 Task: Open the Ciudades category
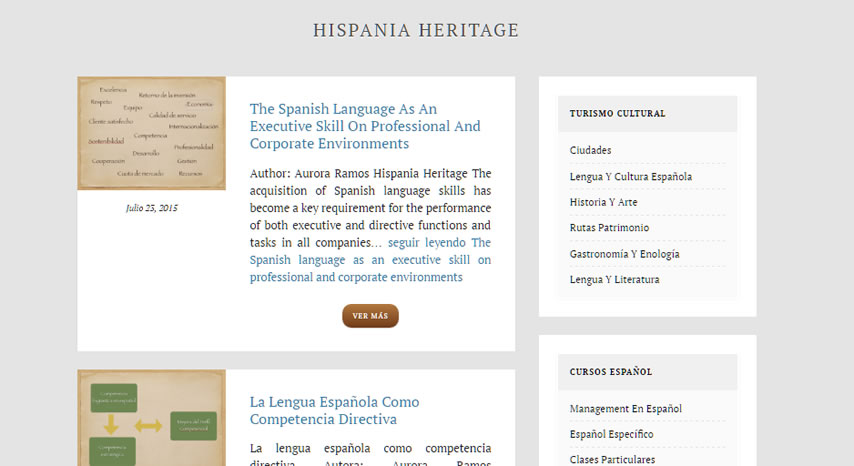click(x=590, y=150)
